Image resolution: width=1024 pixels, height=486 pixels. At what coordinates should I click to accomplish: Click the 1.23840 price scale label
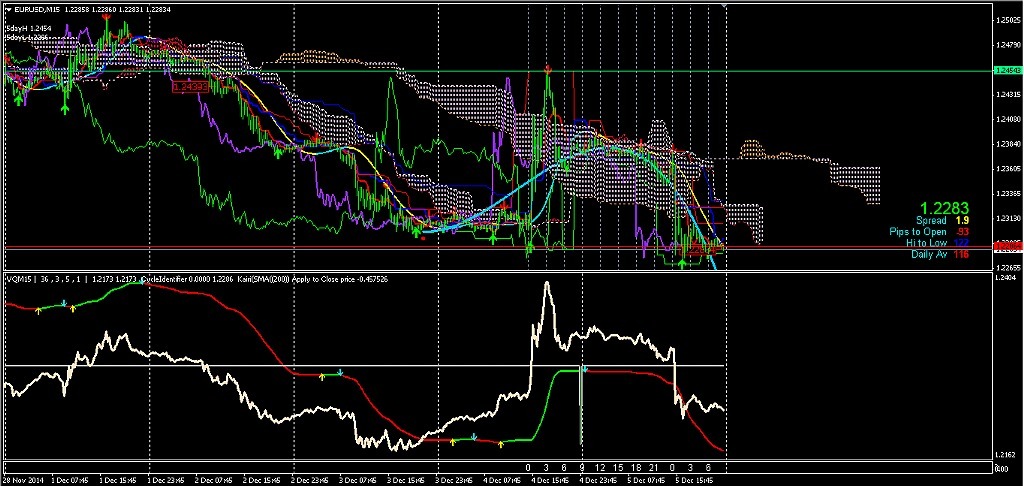(x=1010, y=144)
